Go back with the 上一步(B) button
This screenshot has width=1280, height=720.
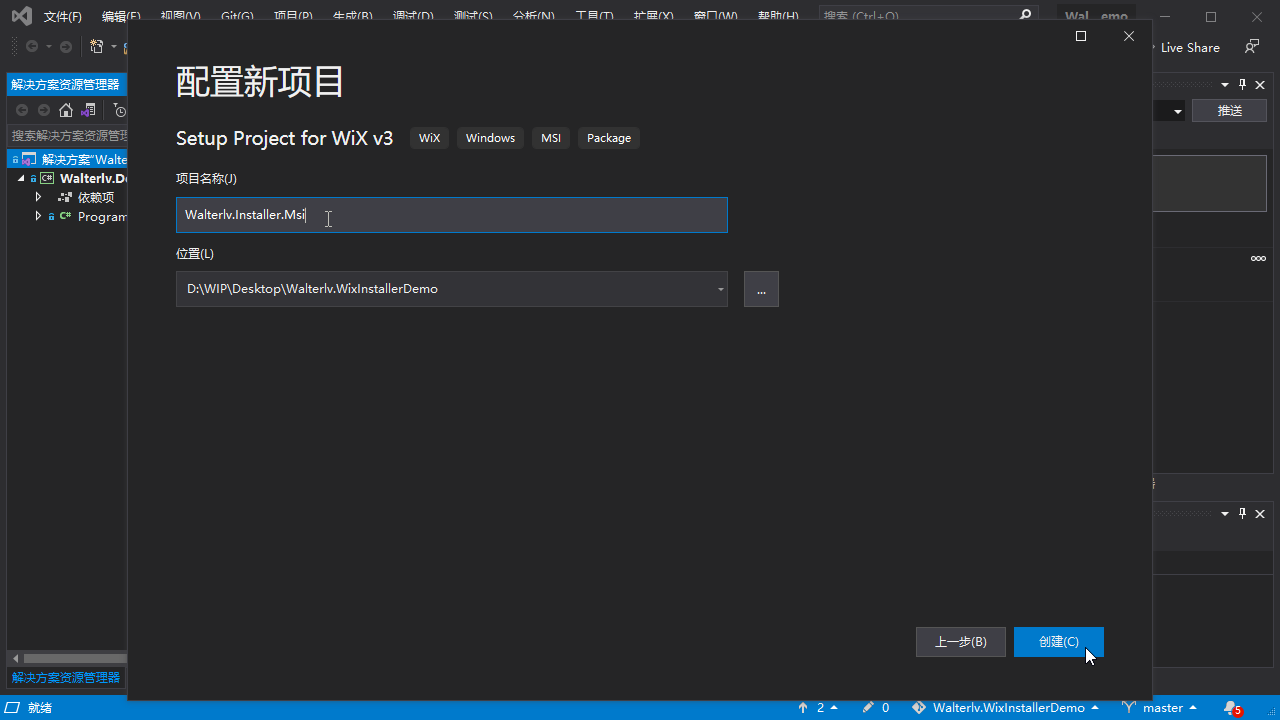pos(960,642)
